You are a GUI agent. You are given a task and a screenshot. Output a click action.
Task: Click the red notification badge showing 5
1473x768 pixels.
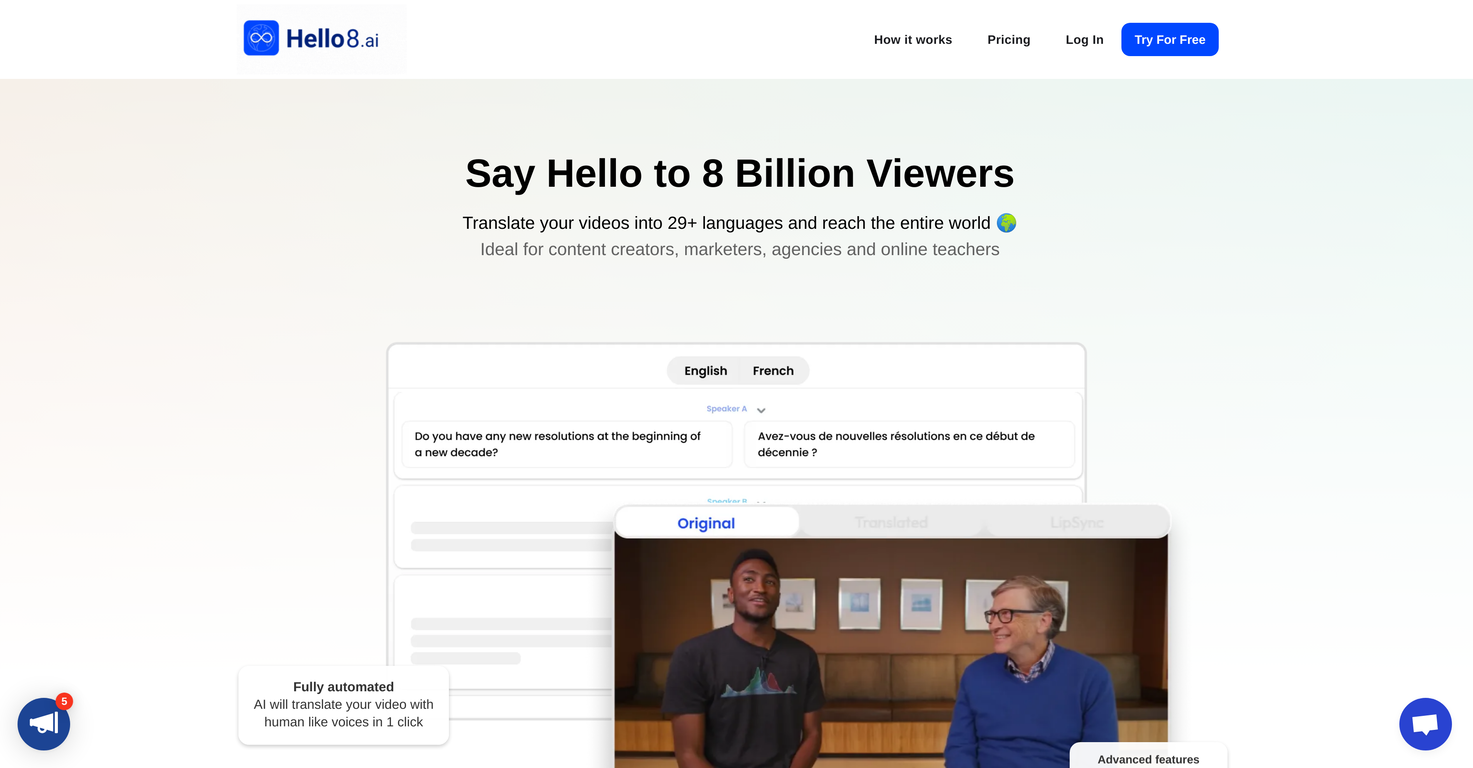point(64,701)
